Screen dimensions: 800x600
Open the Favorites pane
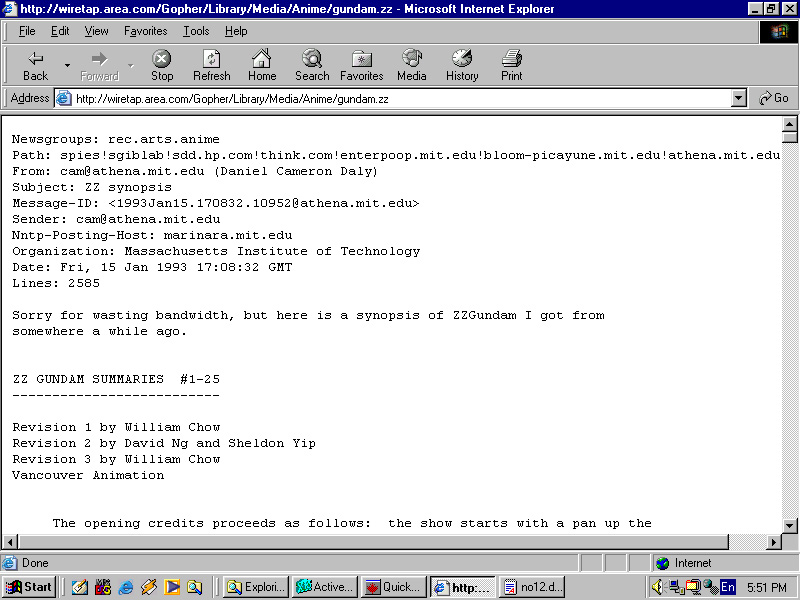(361, 66)
